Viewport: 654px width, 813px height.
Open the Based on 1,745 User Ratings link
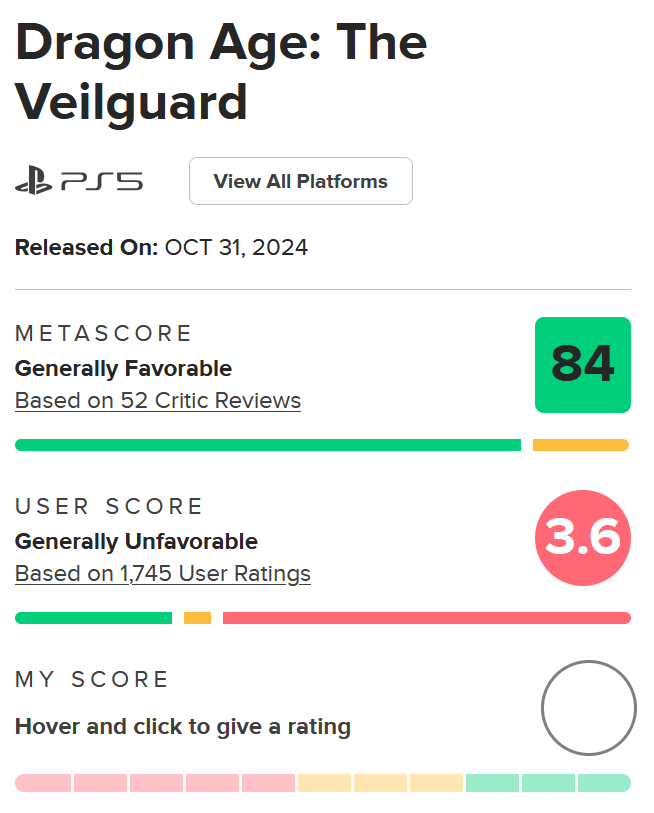(x=163, y=573)
